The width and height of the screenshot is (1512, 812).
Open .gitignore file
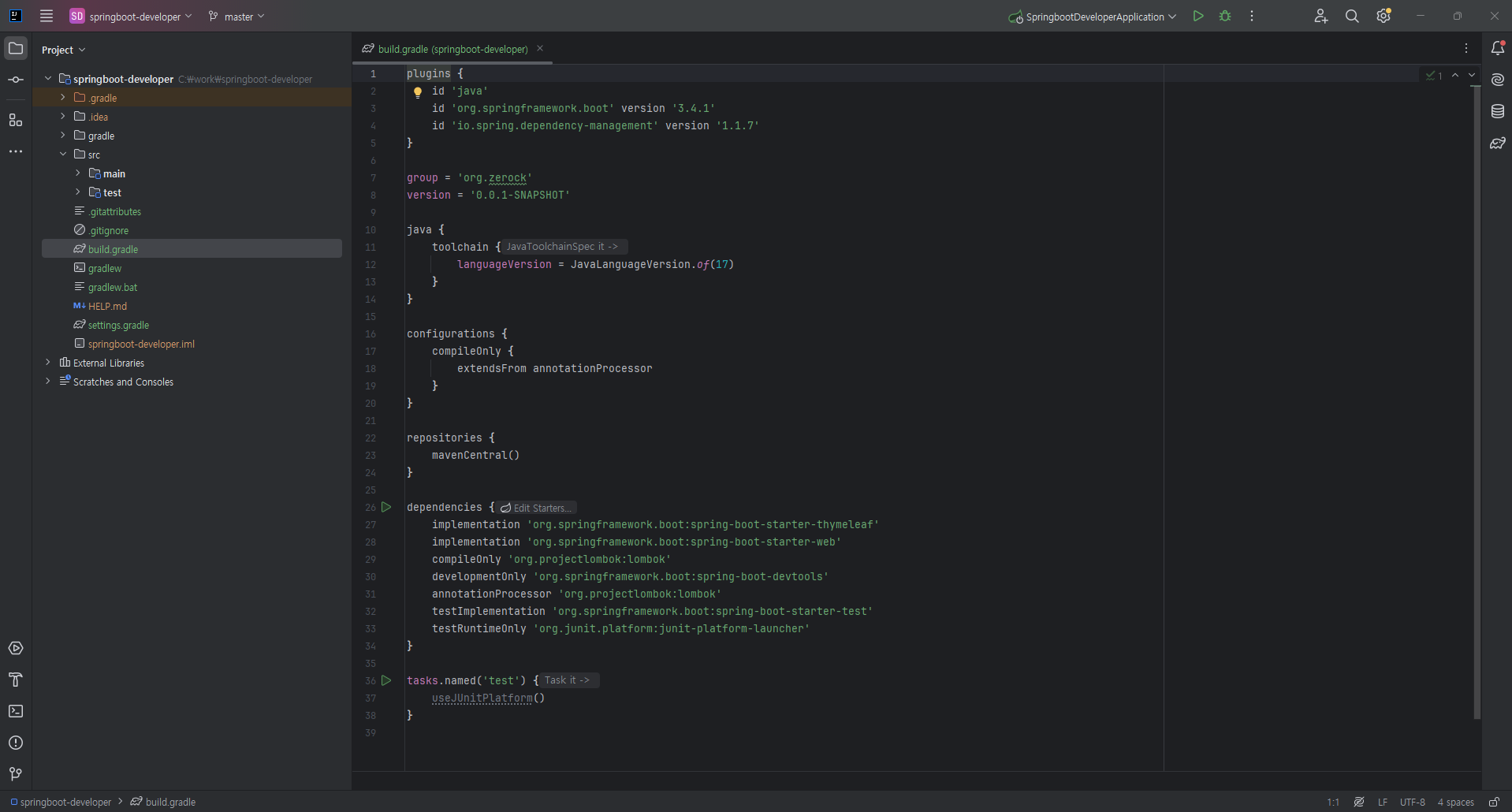[108, 230]
